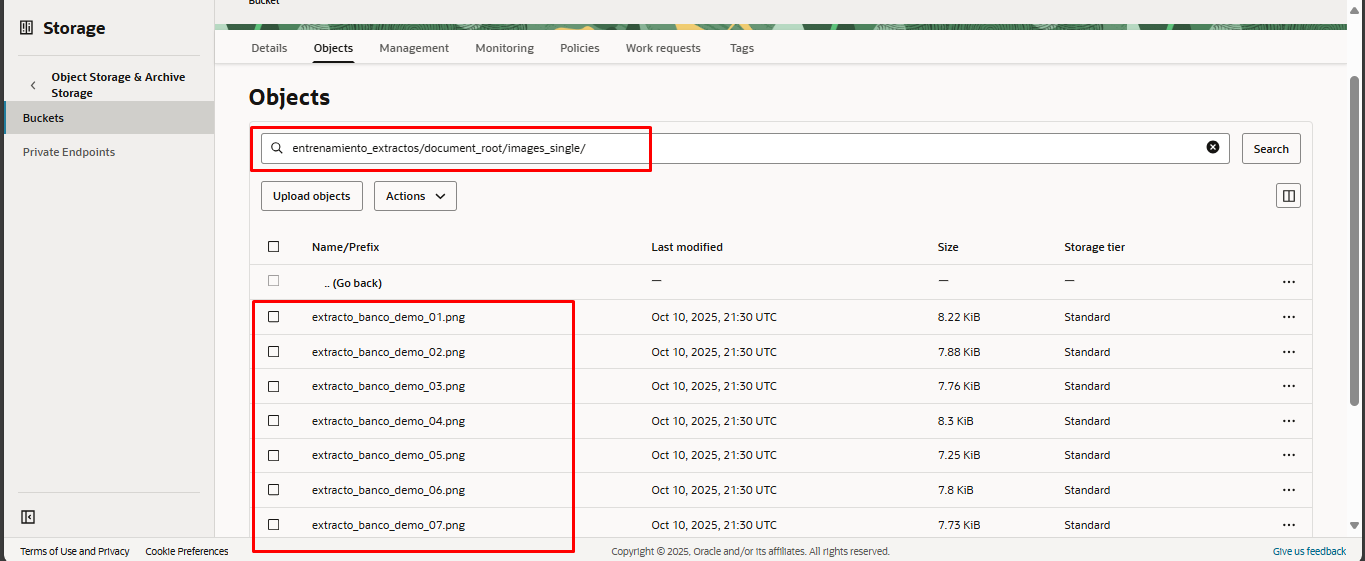
Task: Open object extracto_banco_demo_03.png
Action: (388, 386)
